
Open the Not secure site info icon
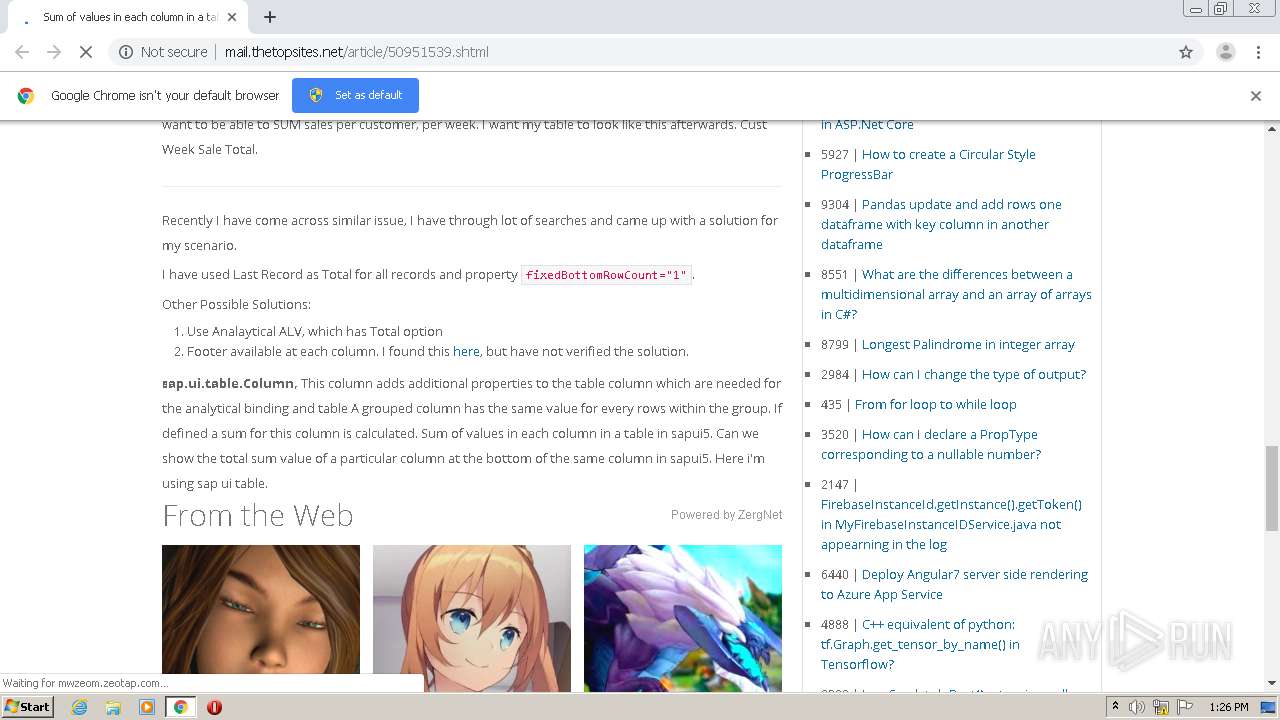tap(126, 52)
